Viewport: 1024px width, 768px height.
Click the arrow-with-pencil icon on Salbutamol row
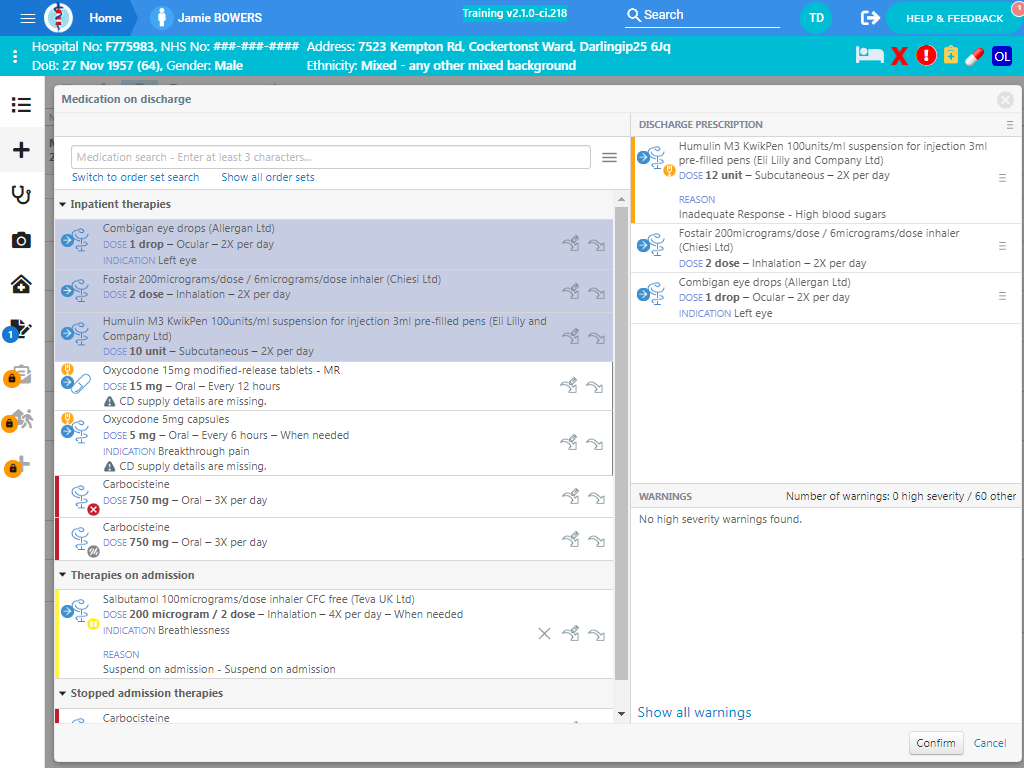point(571,633)
